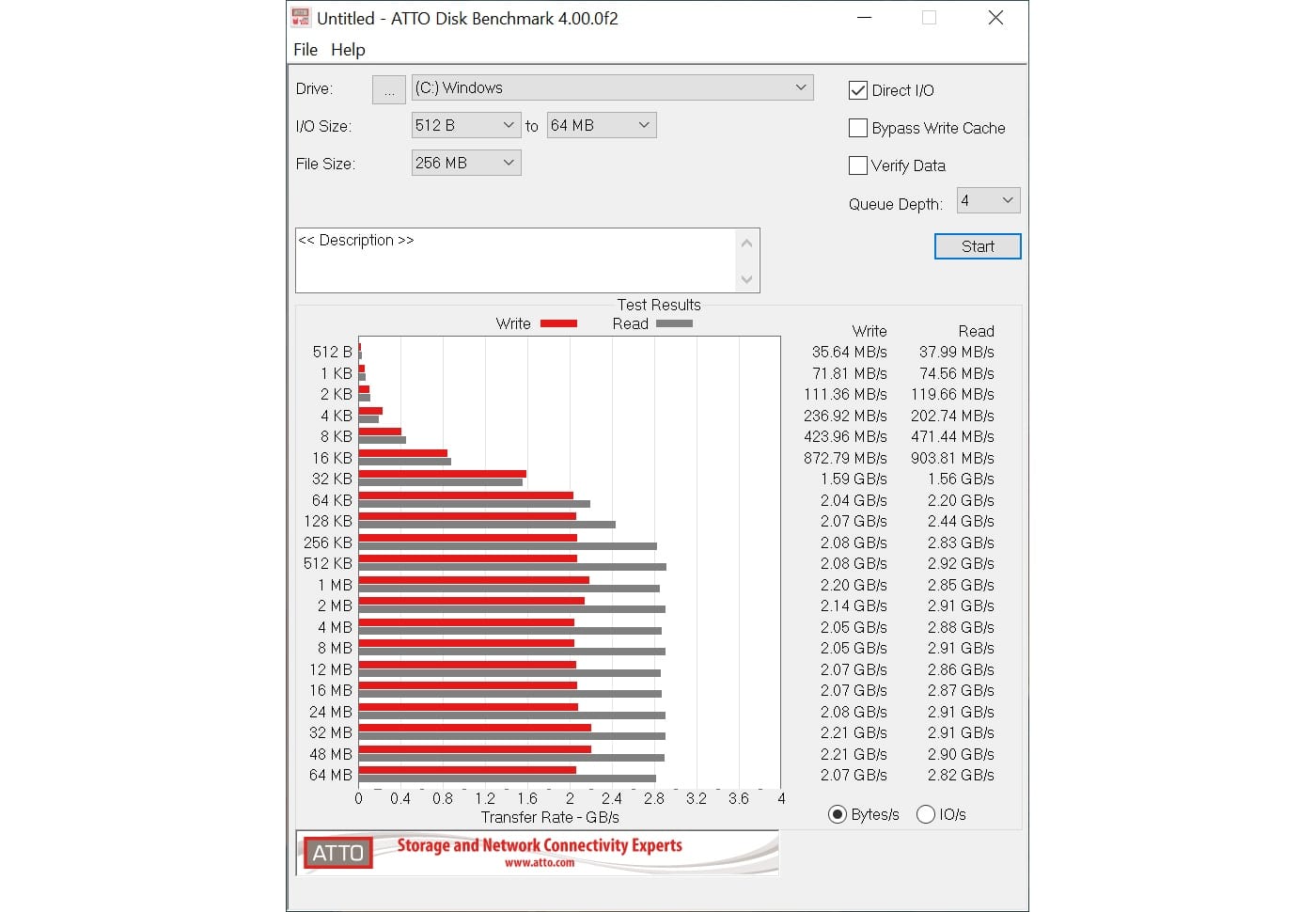Open the Queue Depth dropdown
This screenshot has width=1316, height=912.
pyautogui.click(x=988, y=200)
